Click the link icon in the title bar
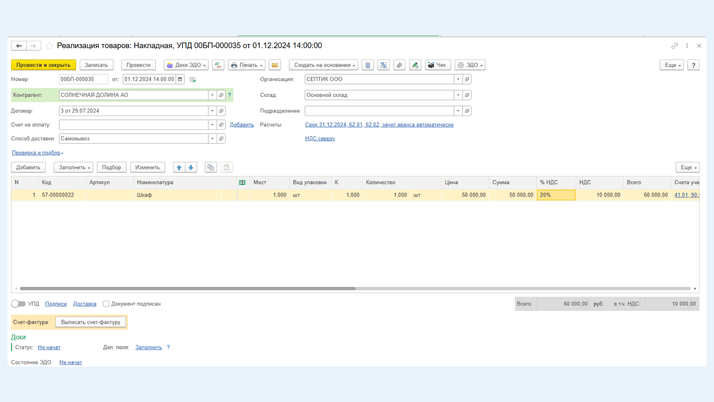Image resolution: width=714 pixels, height=402 pixels. click(674, 46)
